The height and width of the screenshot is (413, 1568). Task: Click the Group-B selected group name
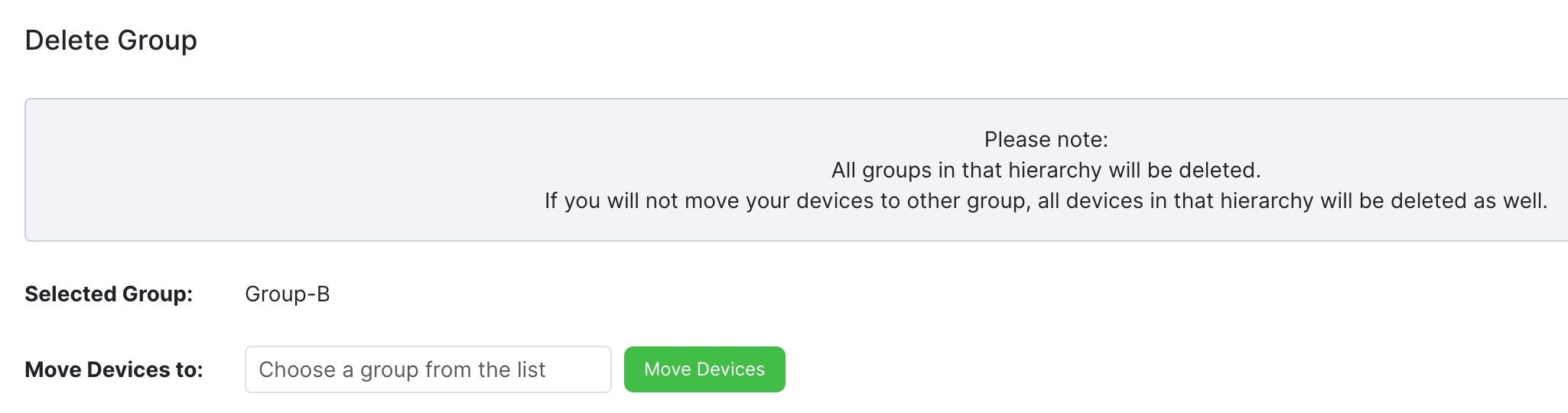coord(287,294)
